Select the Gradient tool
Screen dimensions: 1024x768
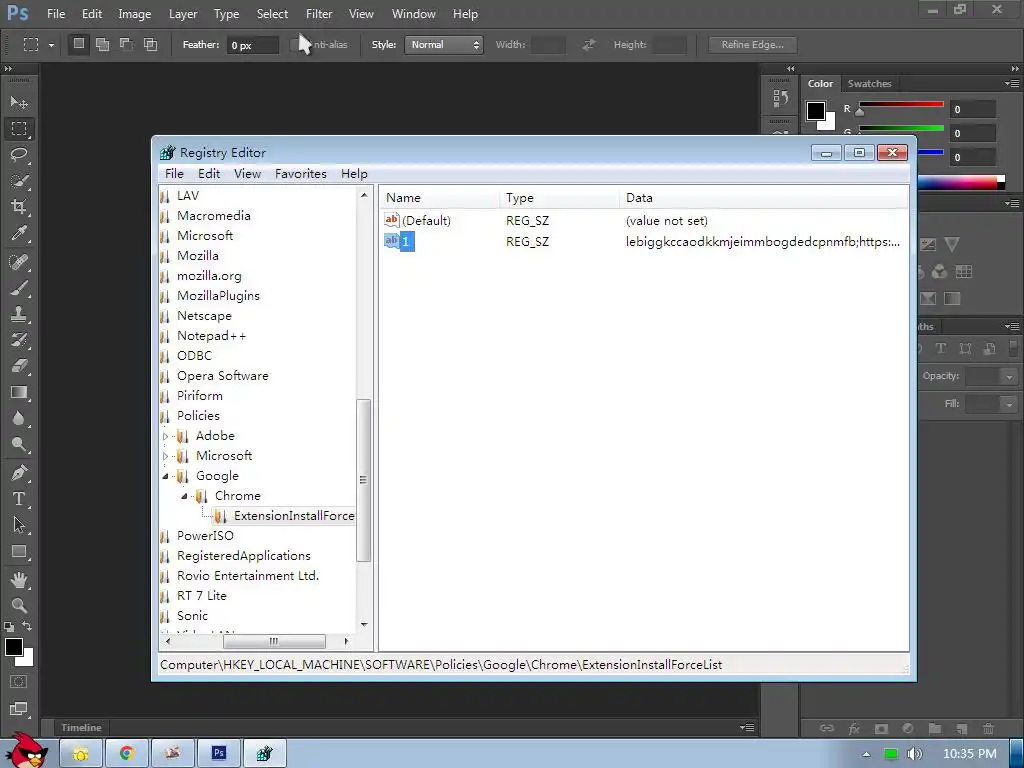(x=19, y=392)
